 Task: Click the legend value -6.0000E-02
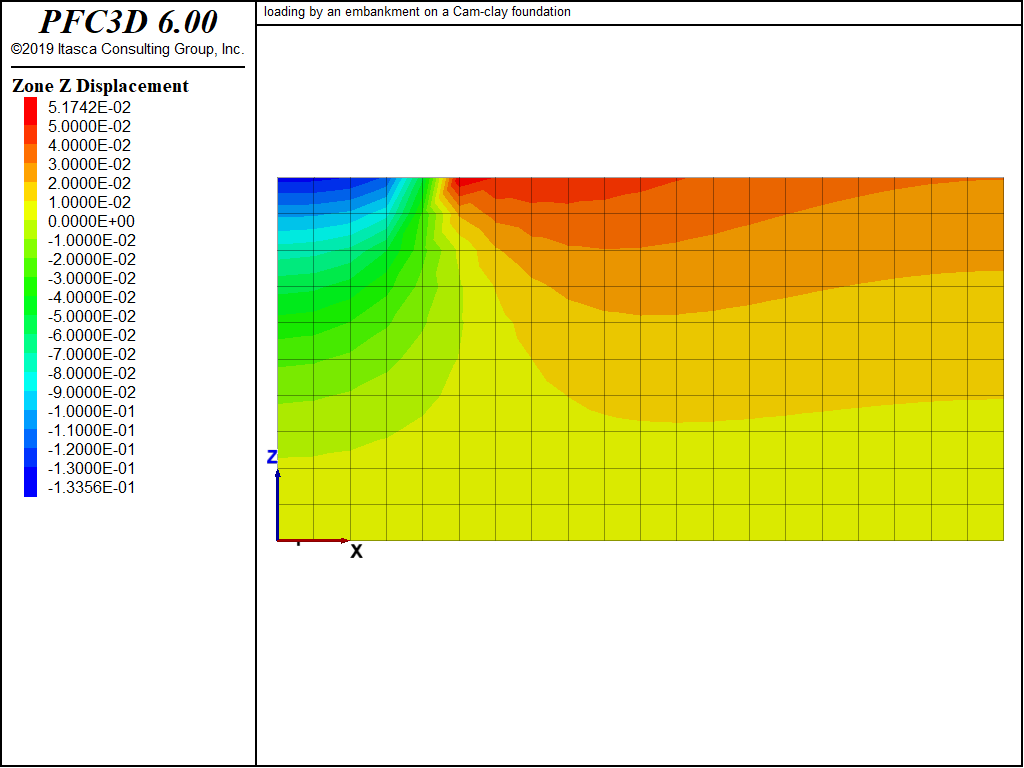point(92,335)
